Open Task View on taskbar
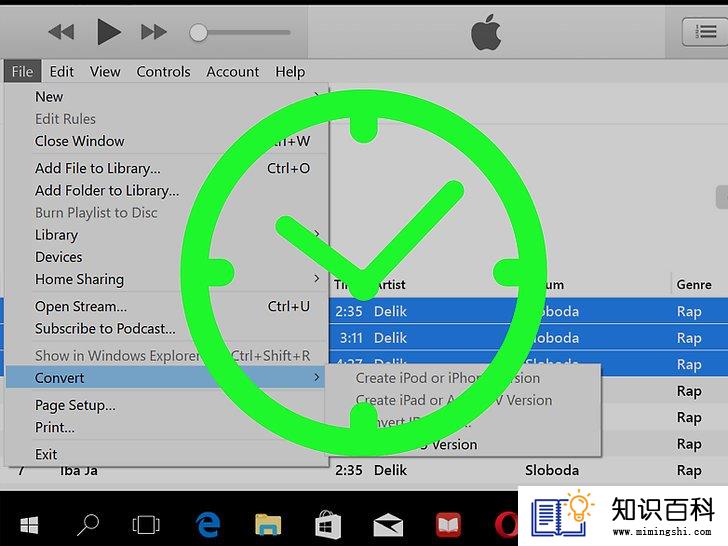The width and height of the screenshot is (728, 546). 146,525
